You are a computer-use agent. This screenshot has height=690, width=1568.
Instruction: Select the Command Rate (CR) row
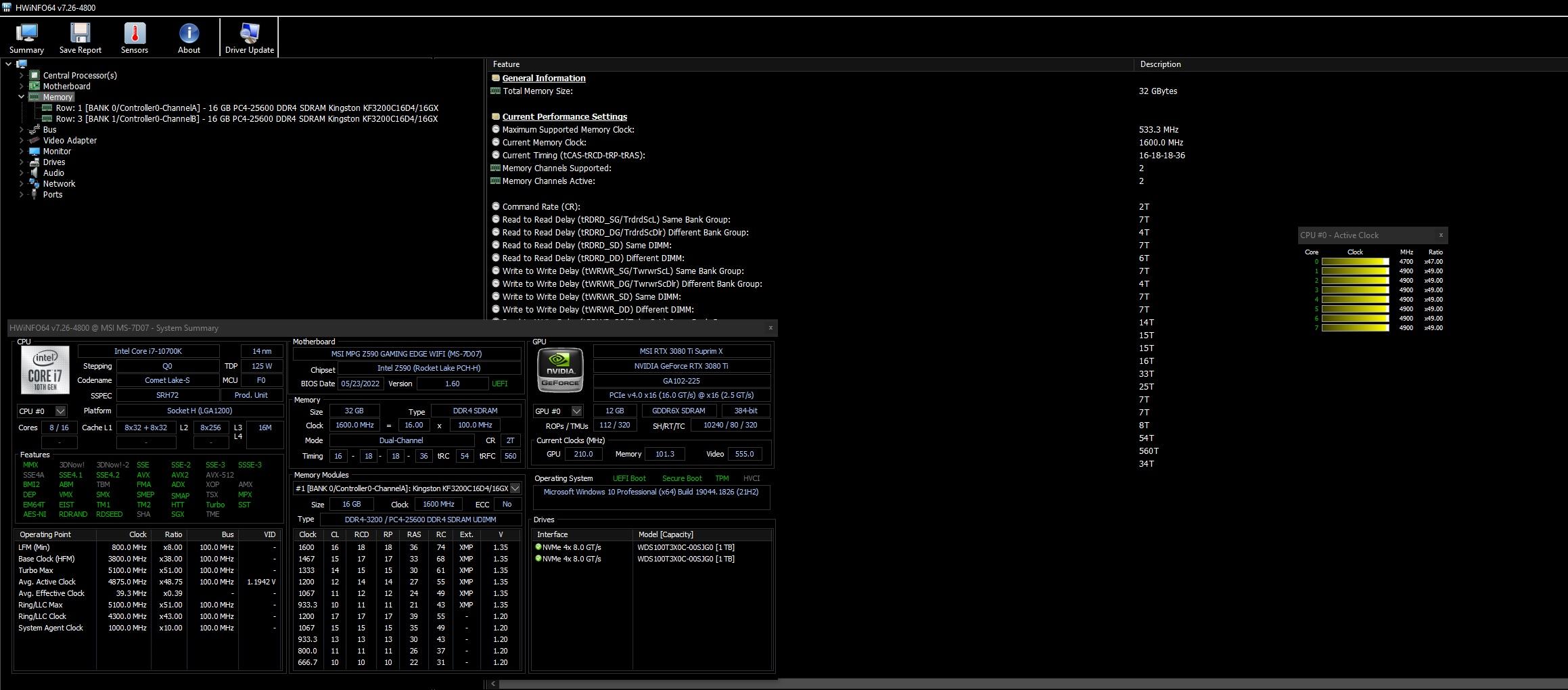pyautogui.click(x=1027, y=207)
